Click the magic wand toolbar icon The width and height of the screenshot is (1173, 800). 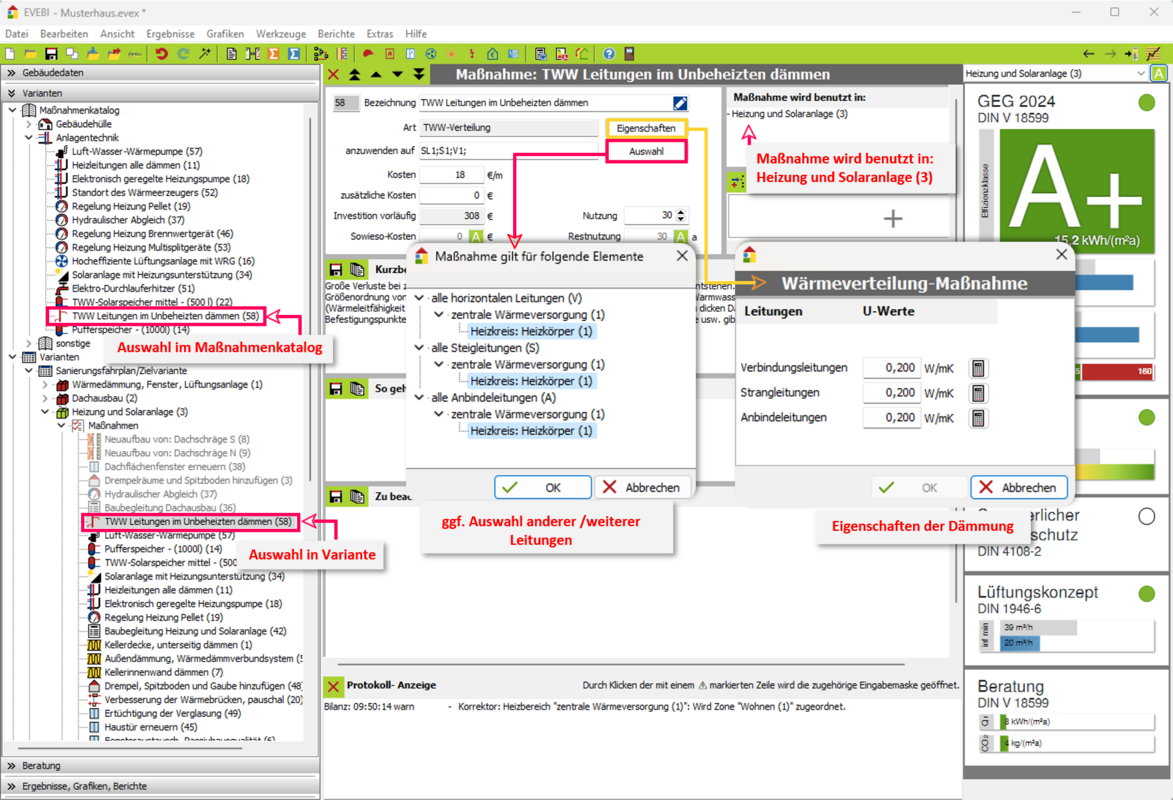tap(204, 54)
